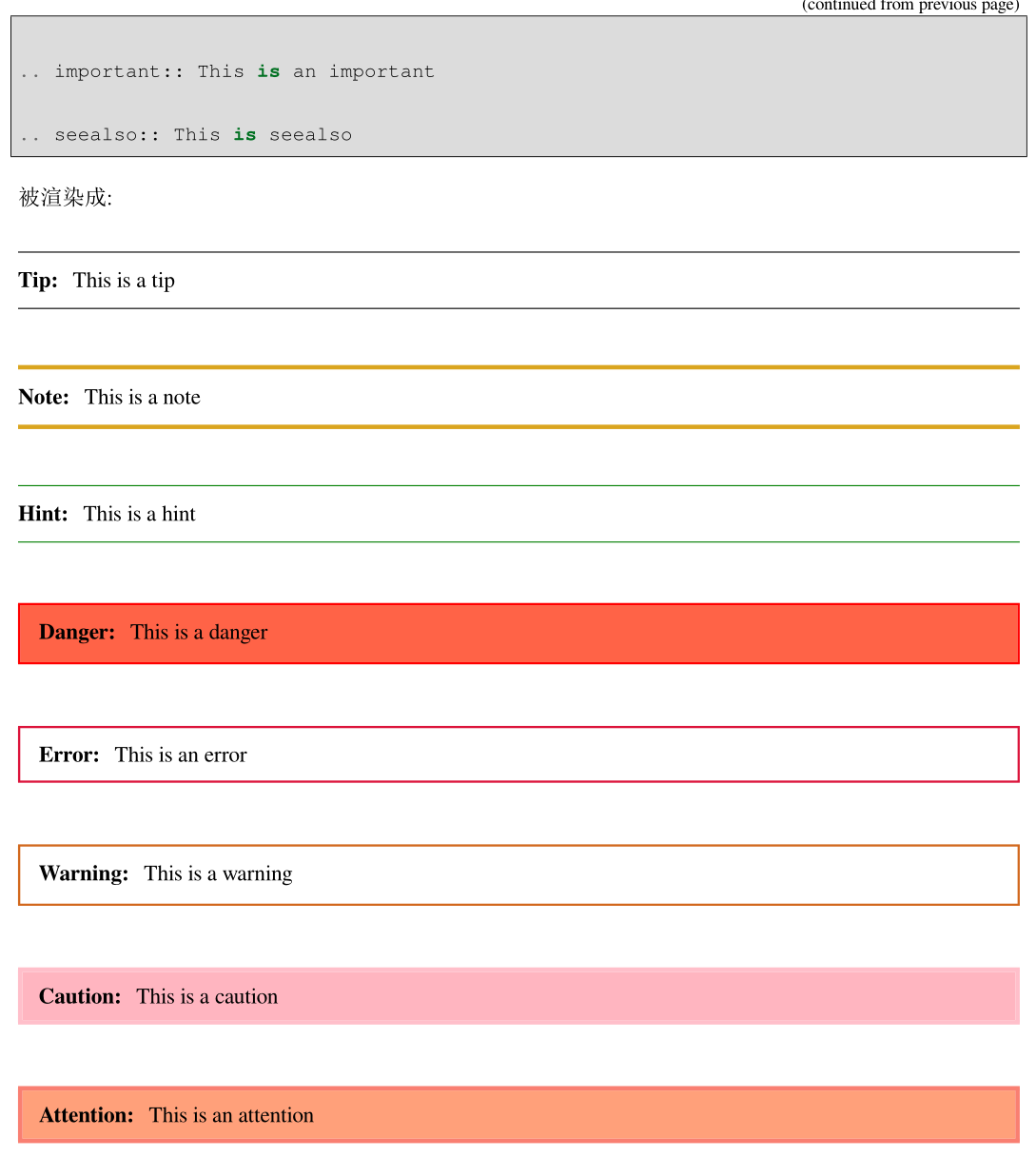Click the "This is an attention" text

231,1116
